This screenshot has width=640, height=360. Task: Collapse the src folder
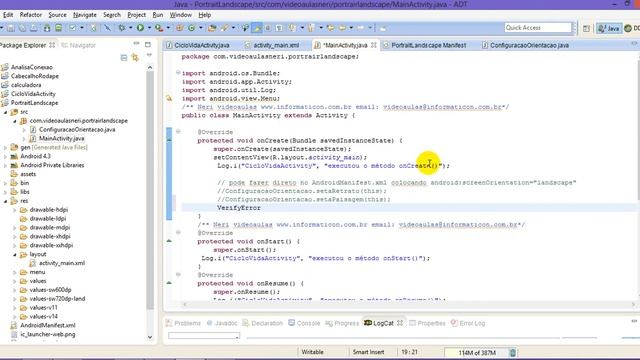[6, 112]
